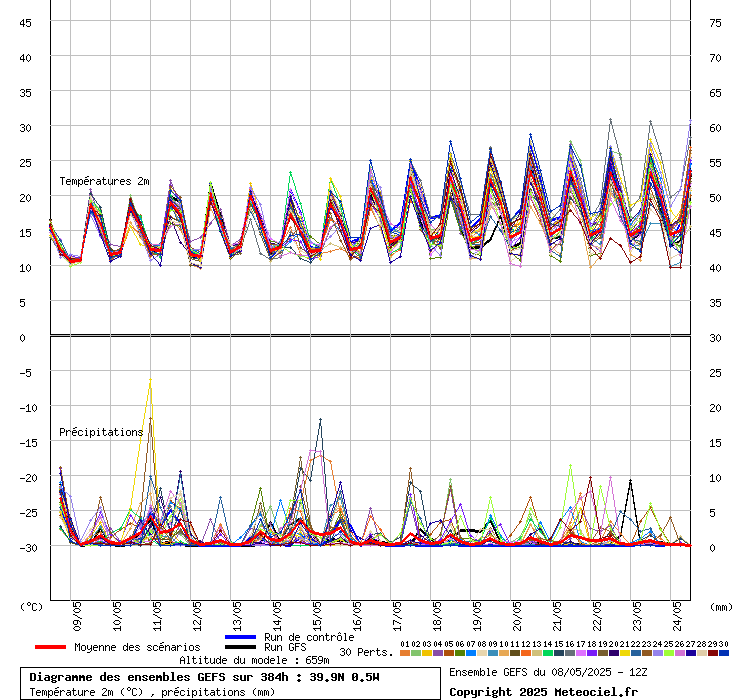
Task: Click the 'Run de contrôle' legend label
Action: point(309,637)
